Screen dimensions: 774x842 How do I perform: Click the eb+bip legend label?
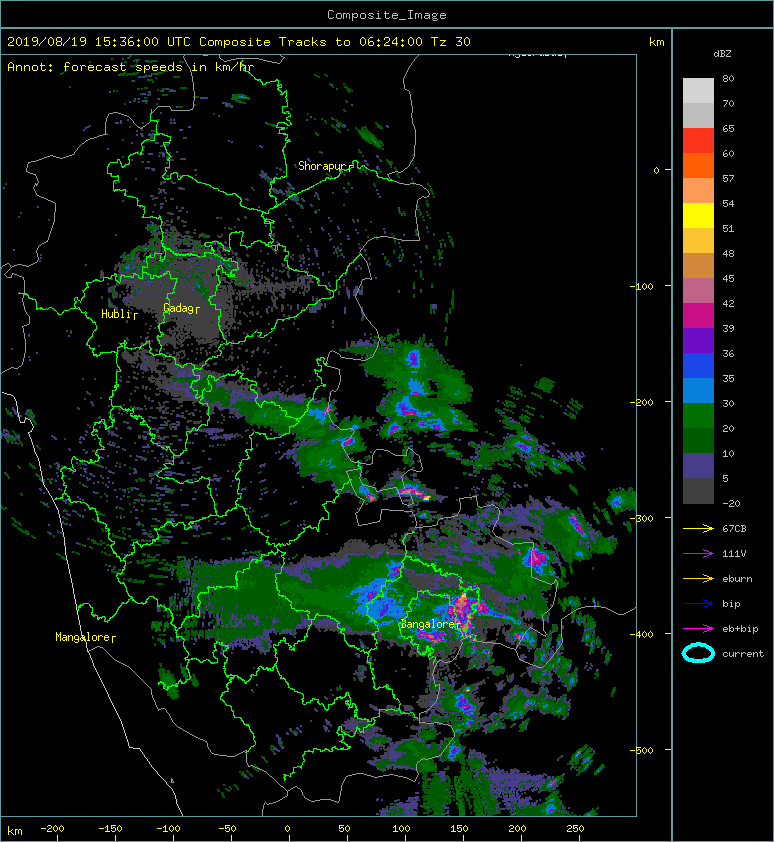740,629
